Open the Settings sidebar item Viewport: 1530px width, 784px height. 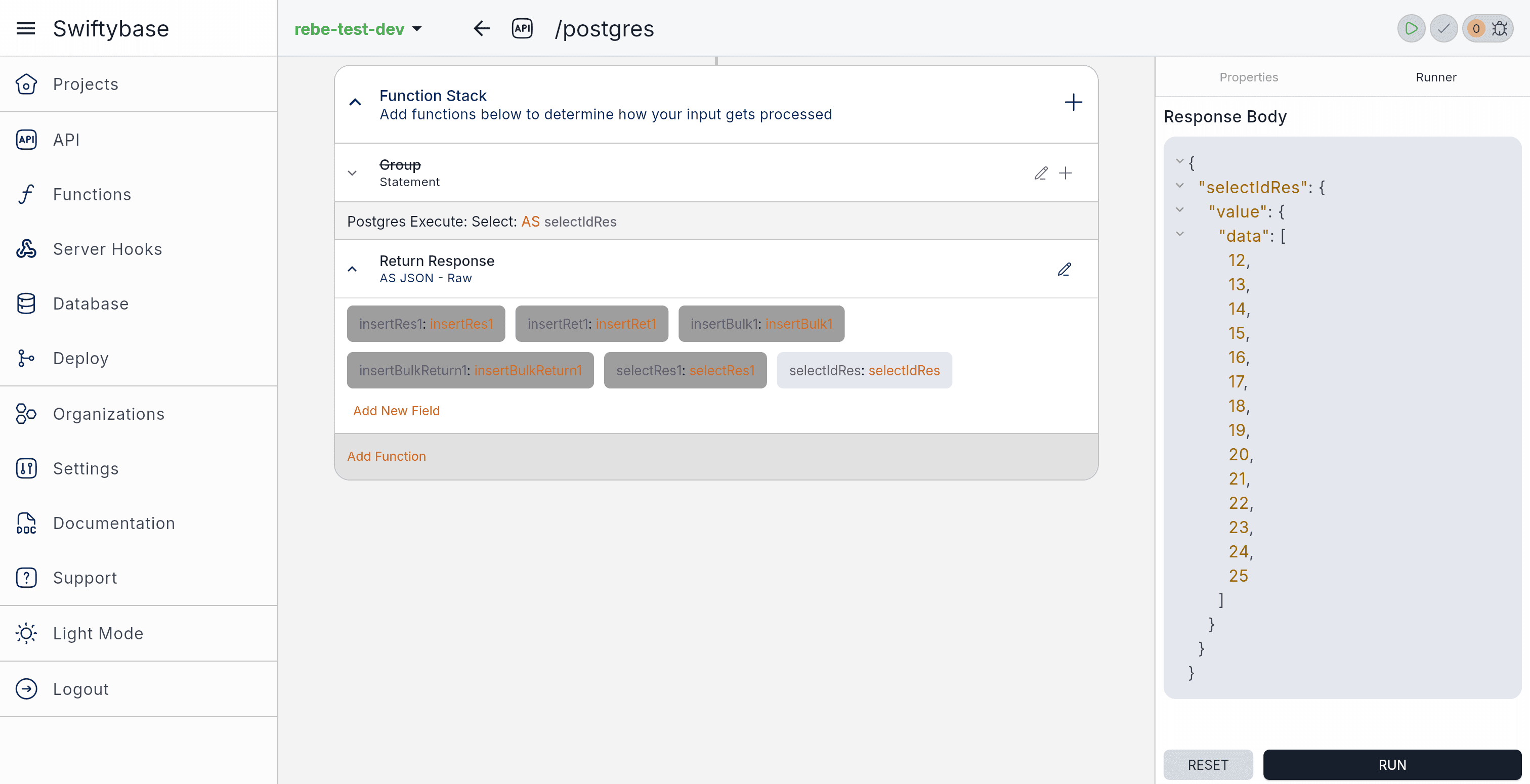[x=139, y=468]
